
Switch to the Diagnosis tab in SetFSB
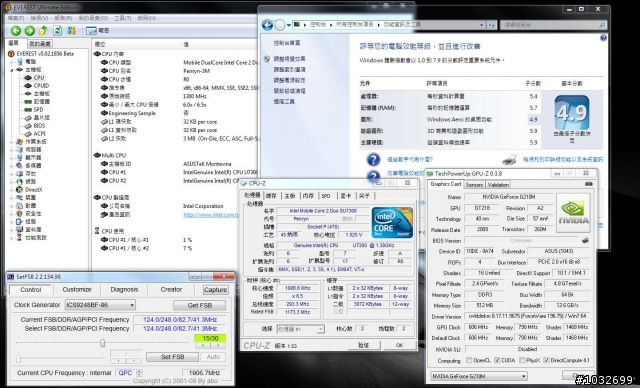pyautogui.click(x=124, y=289)
